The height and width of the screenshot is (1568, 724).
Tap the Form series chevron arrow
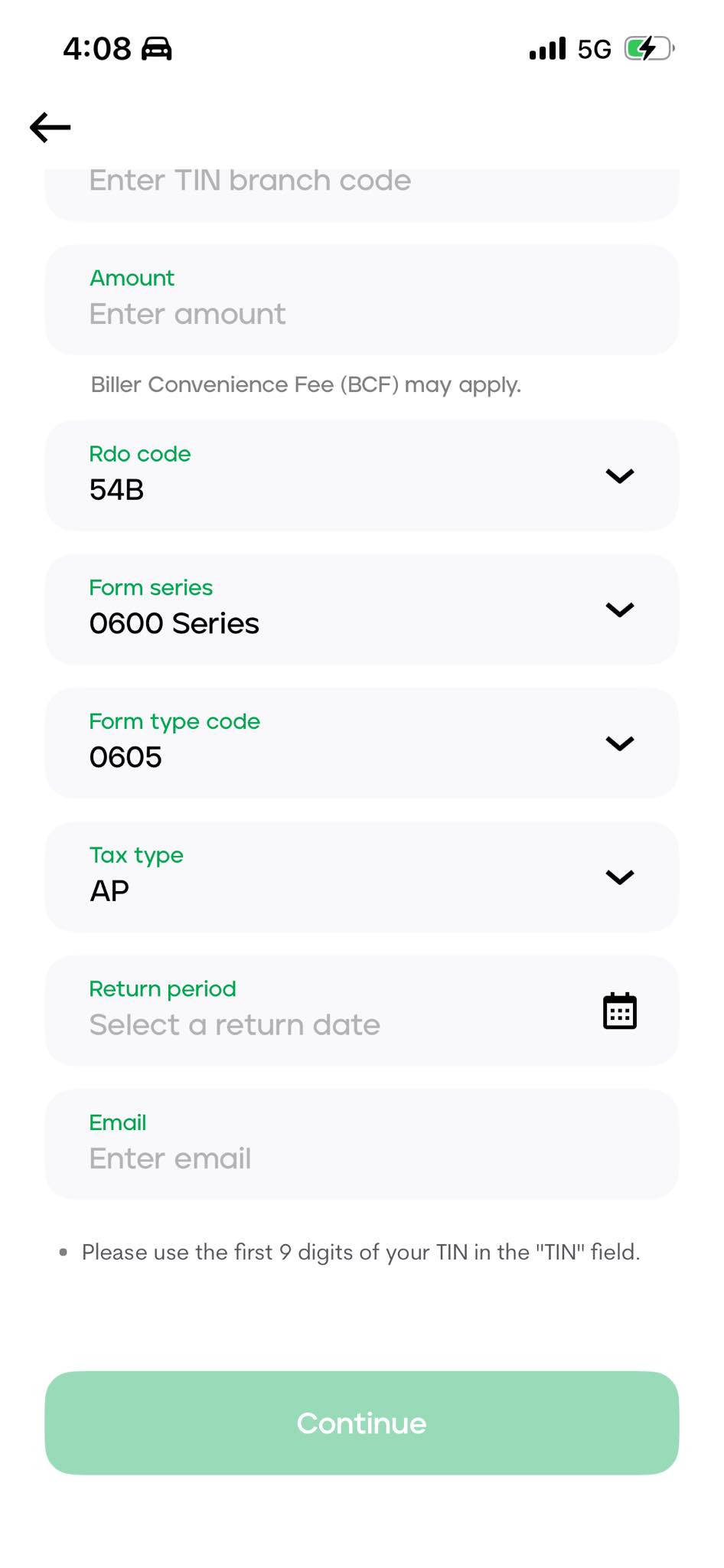pyautogui.click(x=620, y=609)
